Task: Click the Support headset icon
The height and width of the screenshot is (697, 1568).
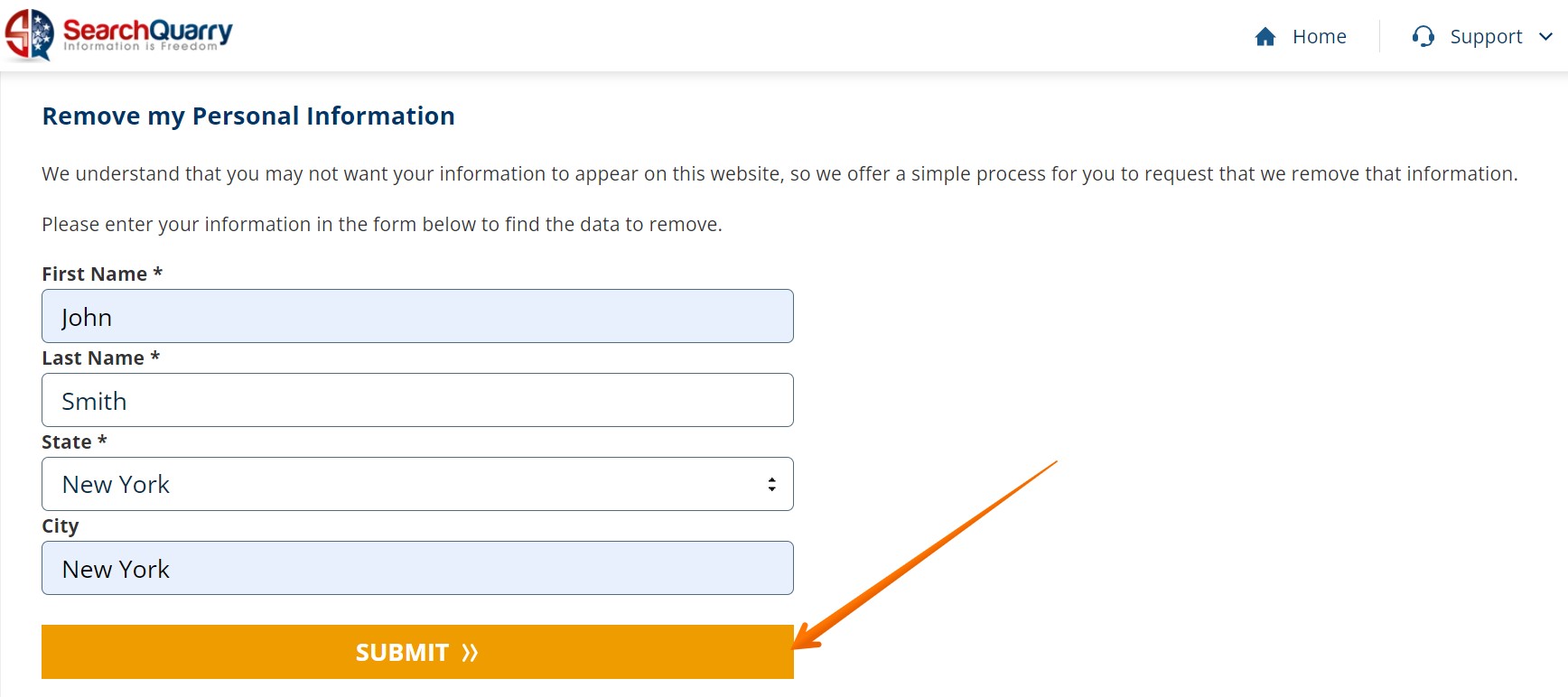Action: click(1423, 37)
